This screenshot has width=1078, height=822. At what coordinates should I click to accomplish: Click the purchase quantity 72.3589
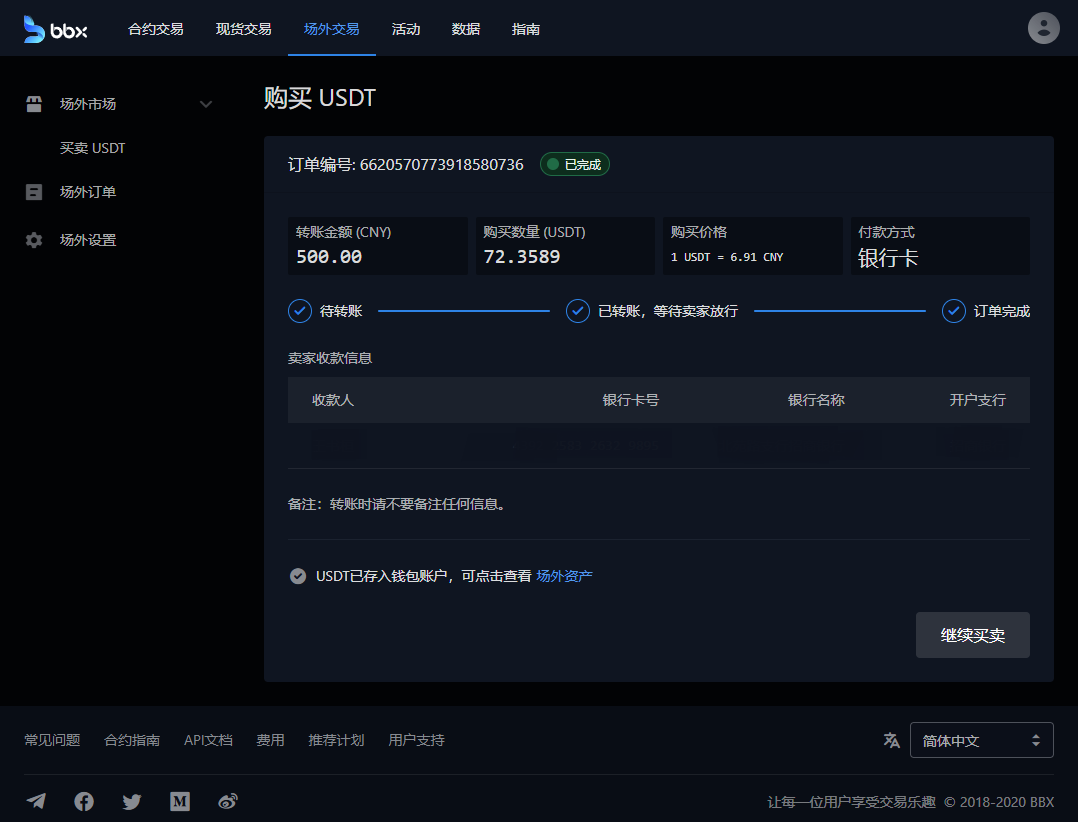[522, 256]
